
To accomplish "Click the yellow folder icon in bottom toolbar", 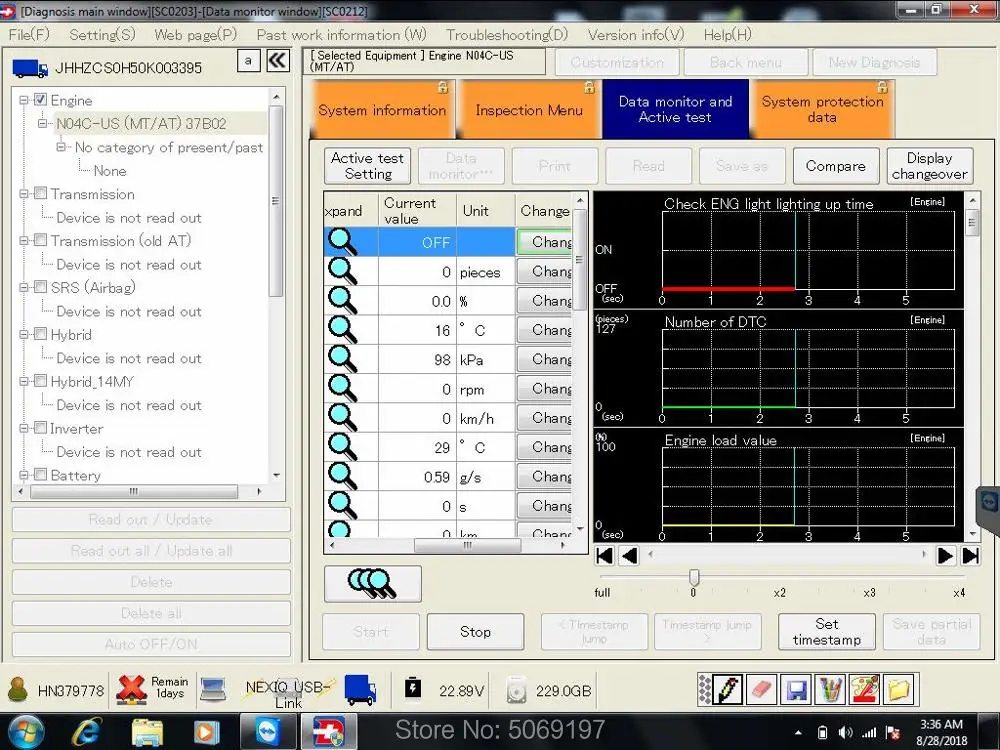I will [897, 689].
